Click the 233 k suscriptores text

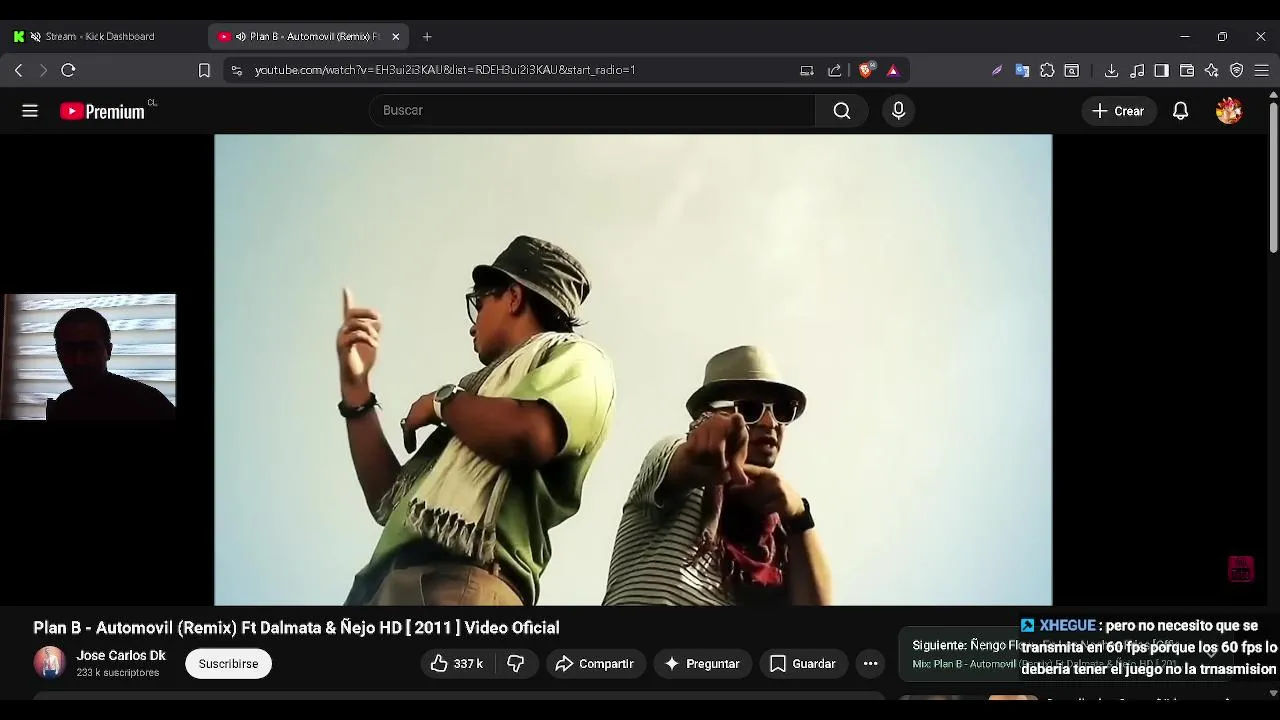118,673
